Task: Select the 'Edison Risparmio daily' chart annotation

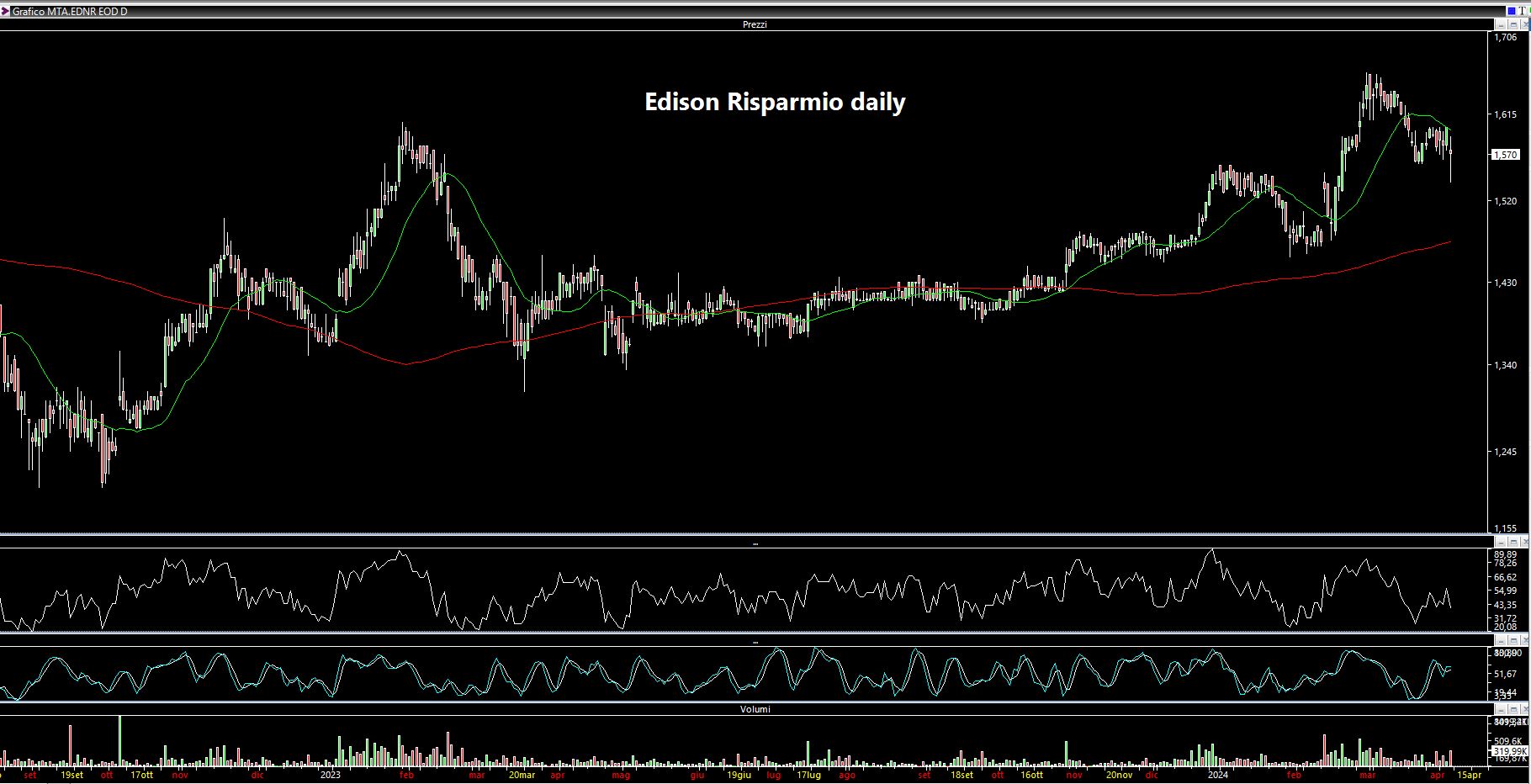Action: pos(775,102)
